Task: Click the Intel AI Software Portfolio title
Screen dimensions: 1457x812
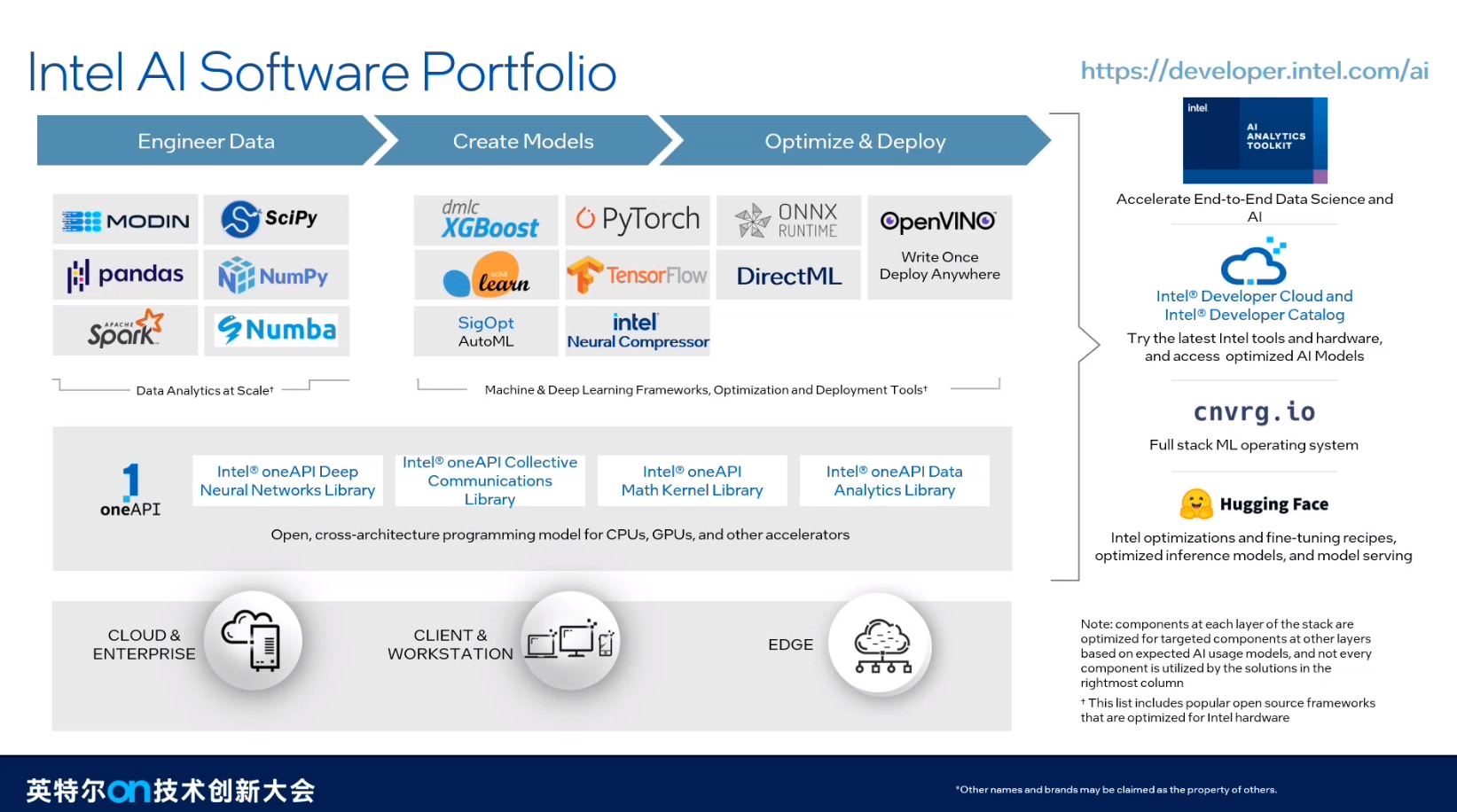Action: pyautogui.click(x=322, y=72)
